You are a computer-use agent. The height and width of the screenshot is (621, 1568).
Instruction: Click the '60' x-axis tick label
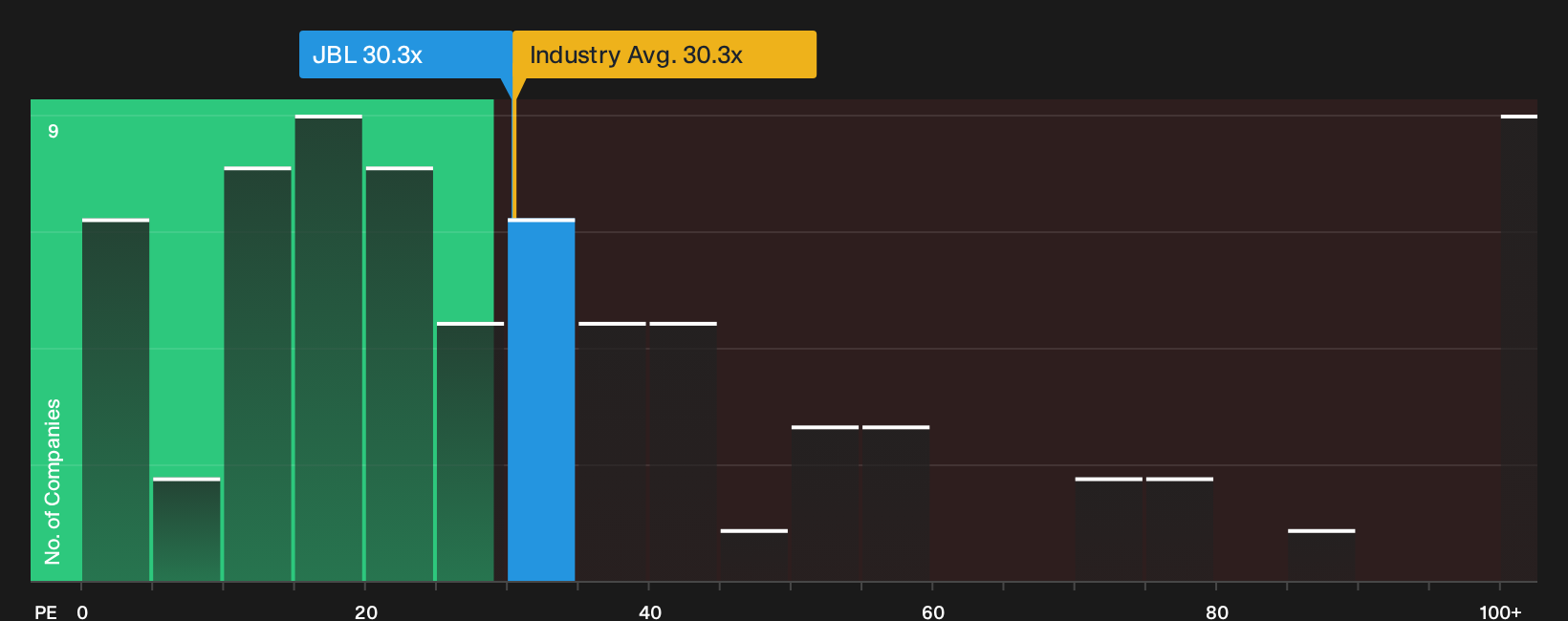[933, 611]
